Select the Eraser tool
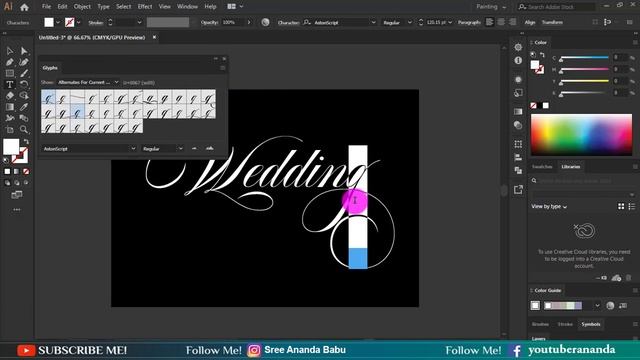 coord(9,96)
